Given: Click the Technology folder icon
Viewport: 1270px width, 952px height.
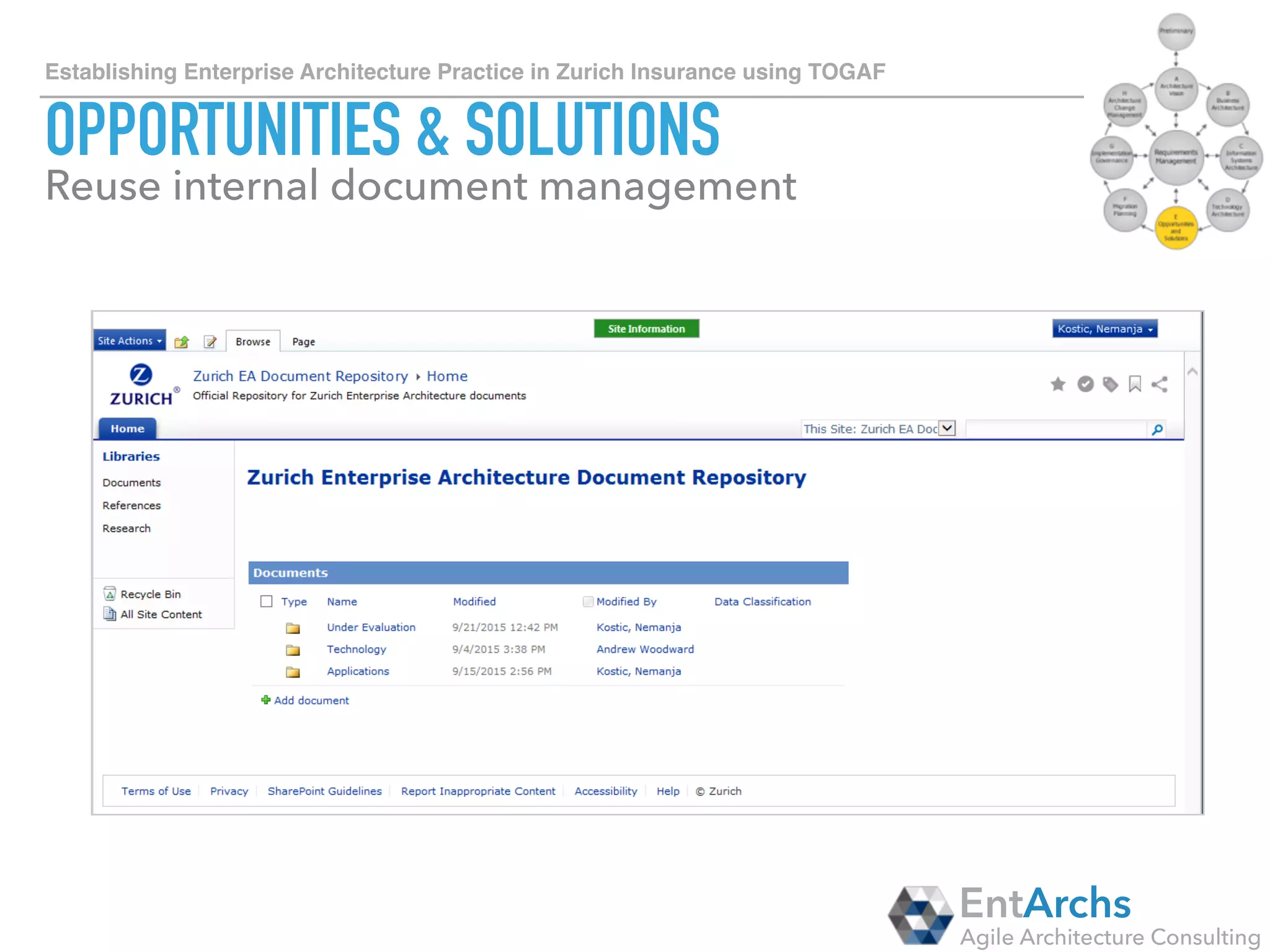Looking at the screenshot, I should (293, 650).
